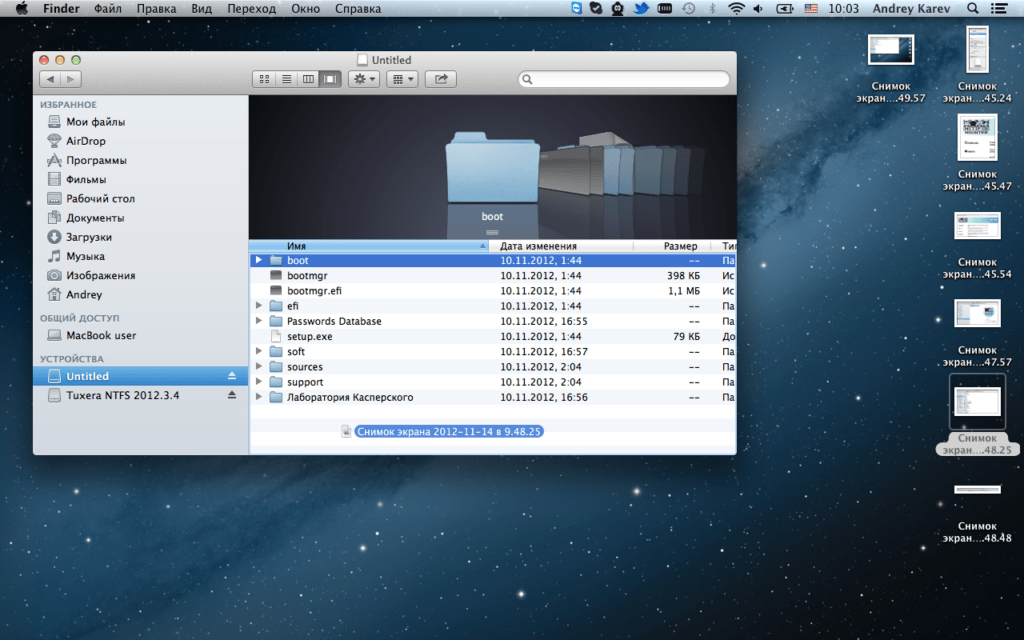Open the Arrange items dropdown

[402, 79]
